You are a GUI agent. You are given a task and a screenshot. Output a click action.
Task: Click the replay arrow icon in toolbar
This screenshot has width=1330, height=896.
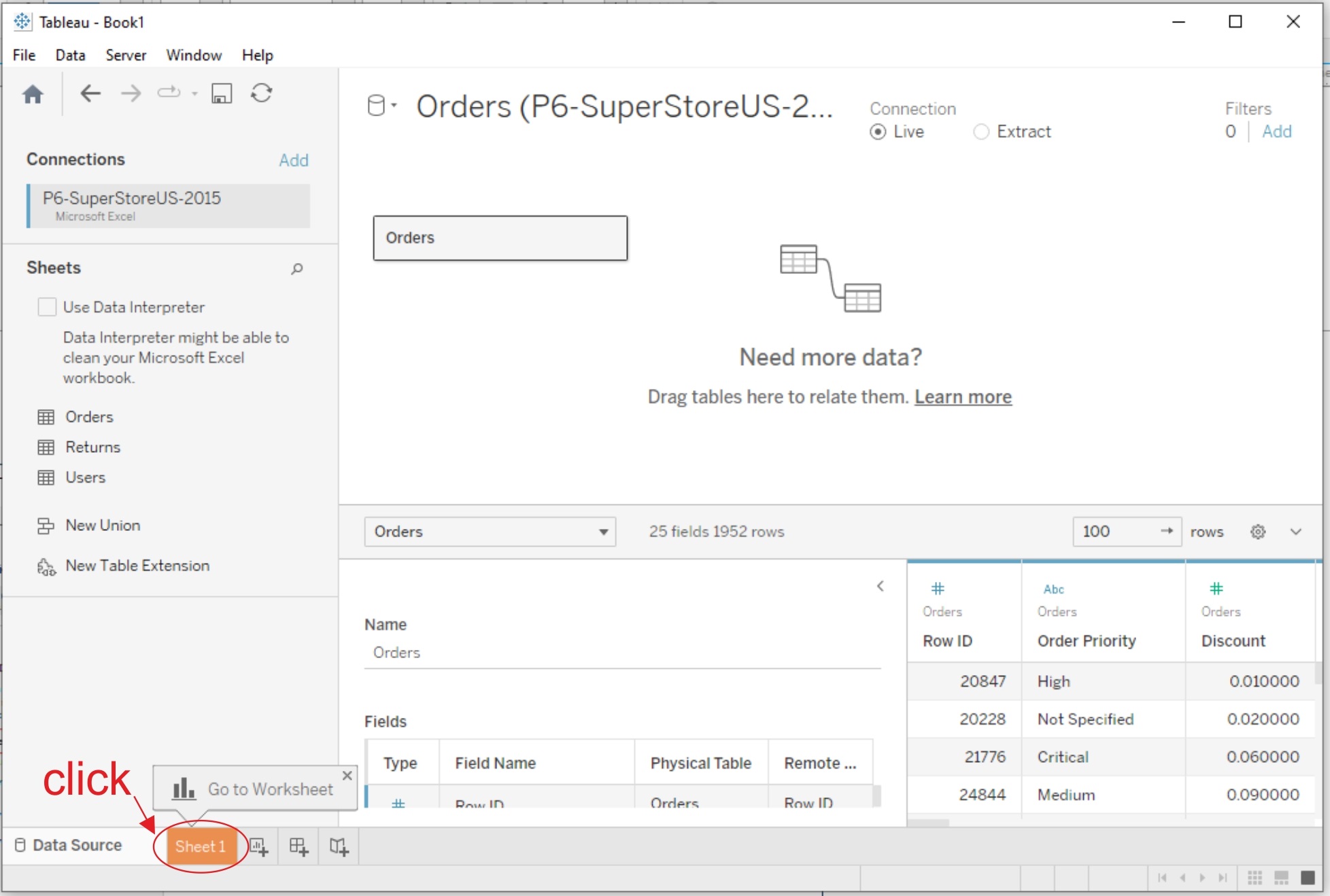169,92
